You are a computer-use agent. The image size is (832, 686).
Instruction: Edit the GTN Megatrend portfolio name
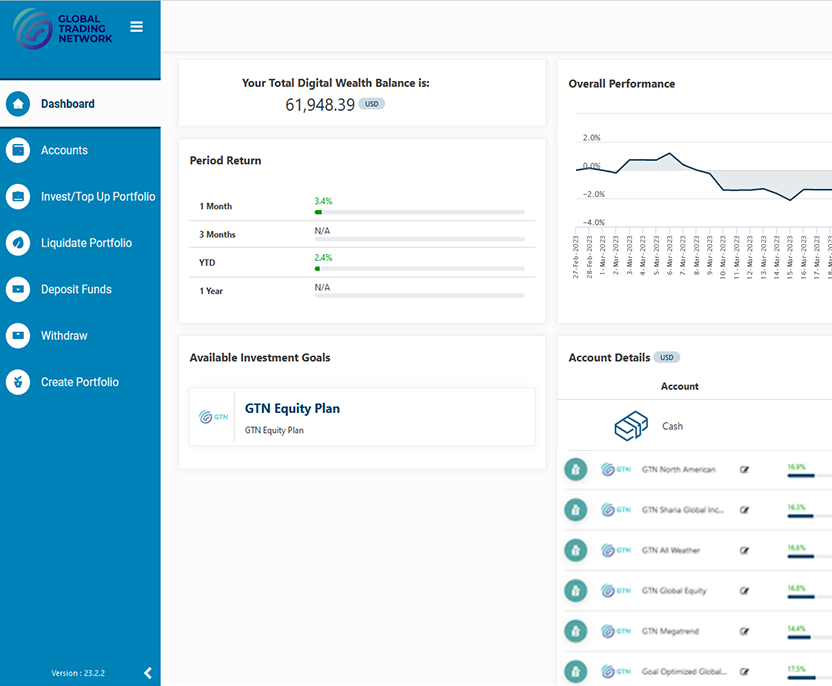coord(744,631)
